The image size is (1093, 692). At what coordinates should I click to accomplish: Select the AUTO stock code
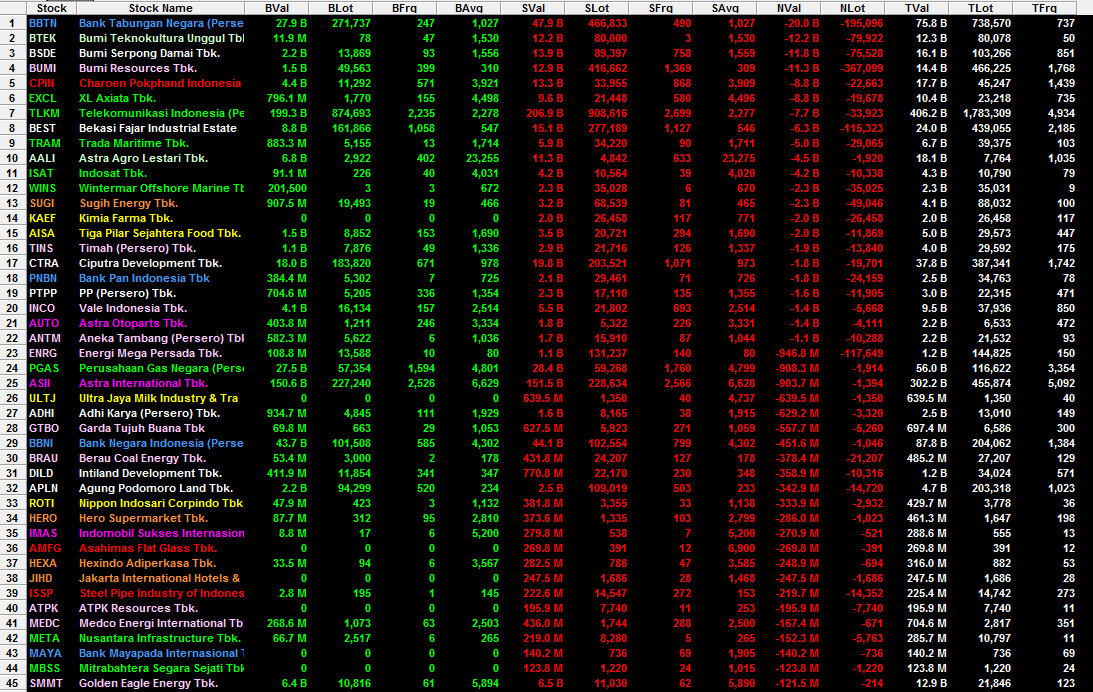click(44, 323)
